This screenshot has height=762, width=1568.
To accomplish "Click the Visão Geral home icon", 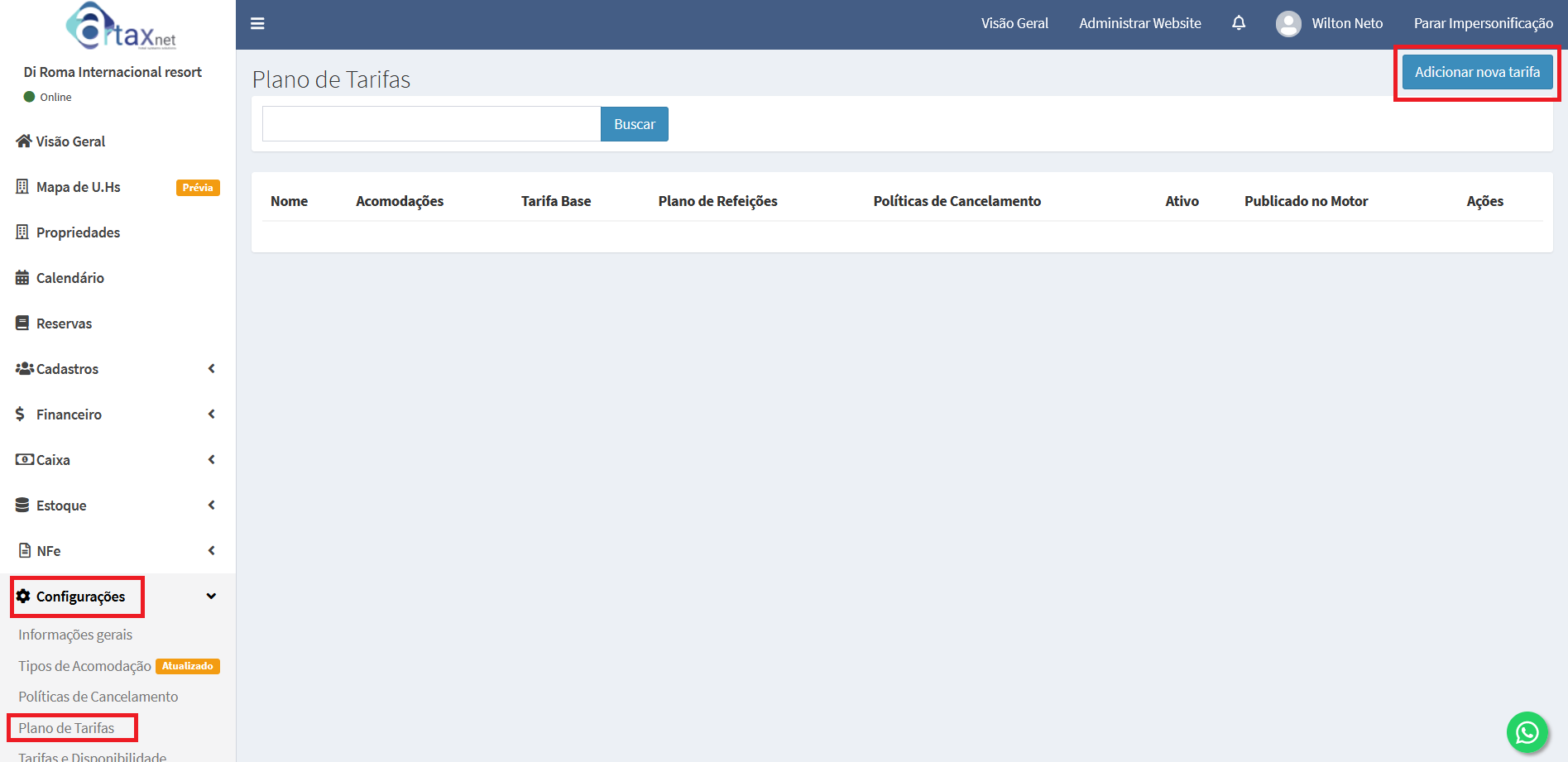I will pos(24,141).
